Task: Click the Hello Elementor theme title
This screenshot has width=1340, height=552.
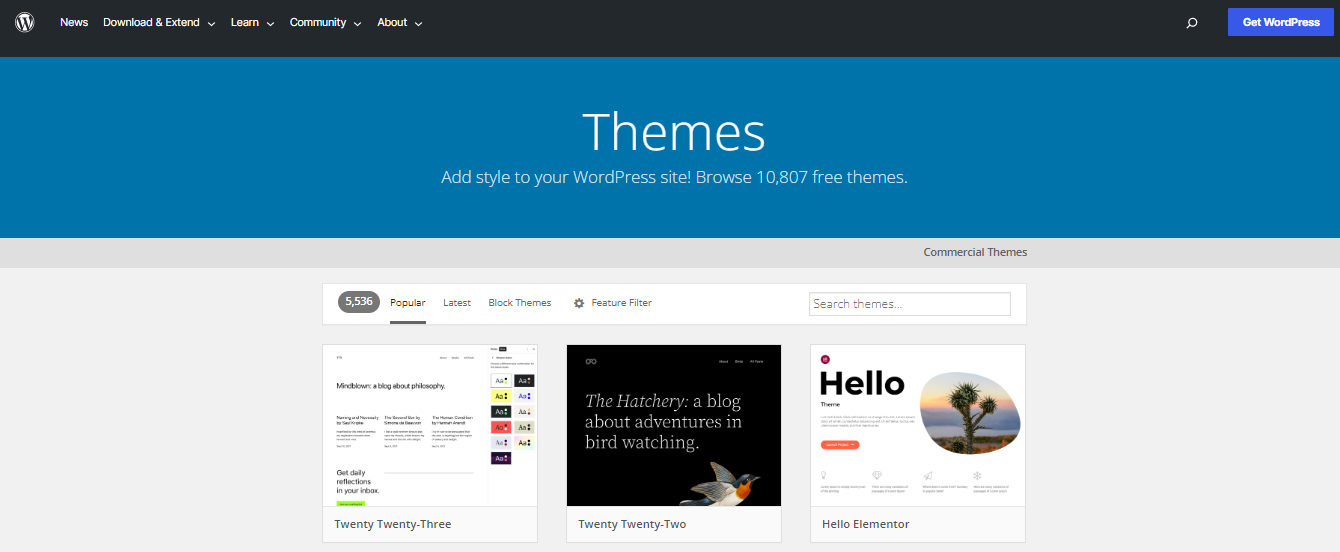Action: [x=866, y=524]
